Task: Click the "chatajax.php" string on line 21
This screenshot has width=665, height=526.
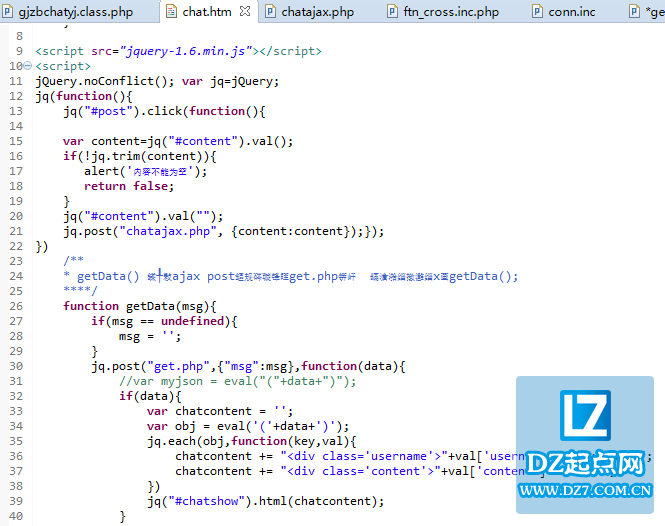Action: pos(168,232)
